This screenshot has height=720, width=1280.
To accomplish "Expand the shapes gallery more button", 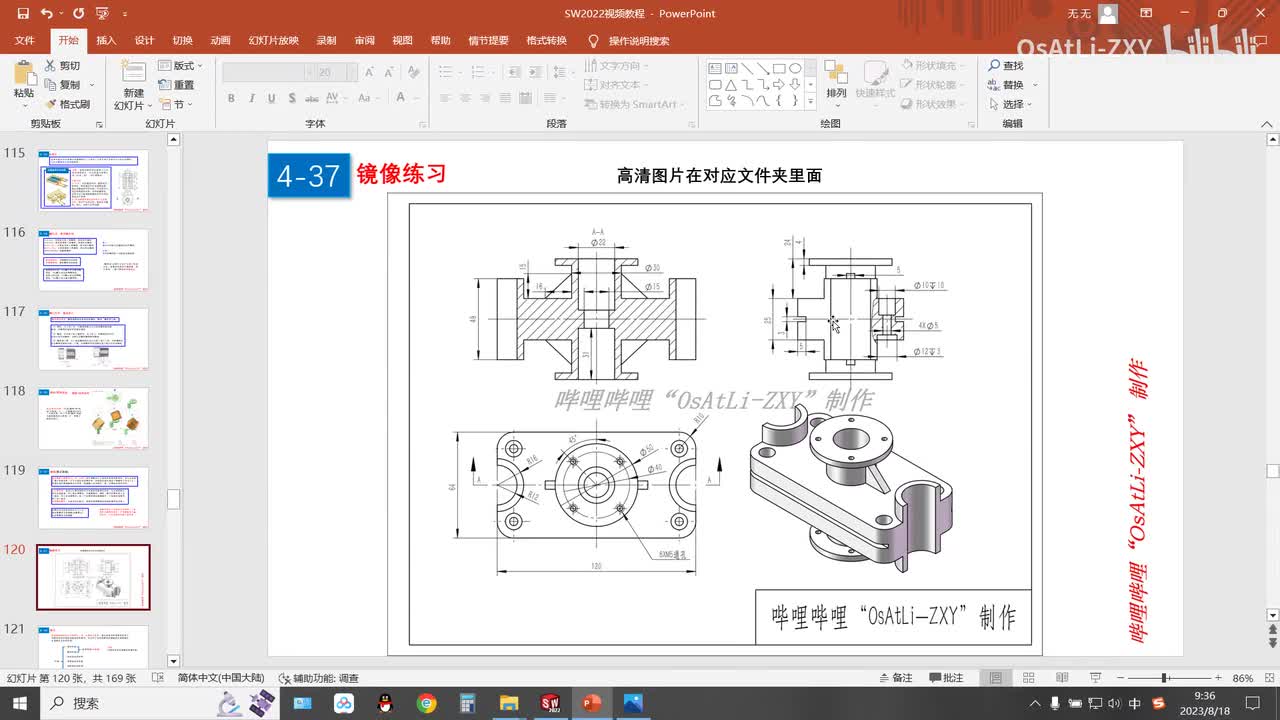I will [x=811, y=101].
